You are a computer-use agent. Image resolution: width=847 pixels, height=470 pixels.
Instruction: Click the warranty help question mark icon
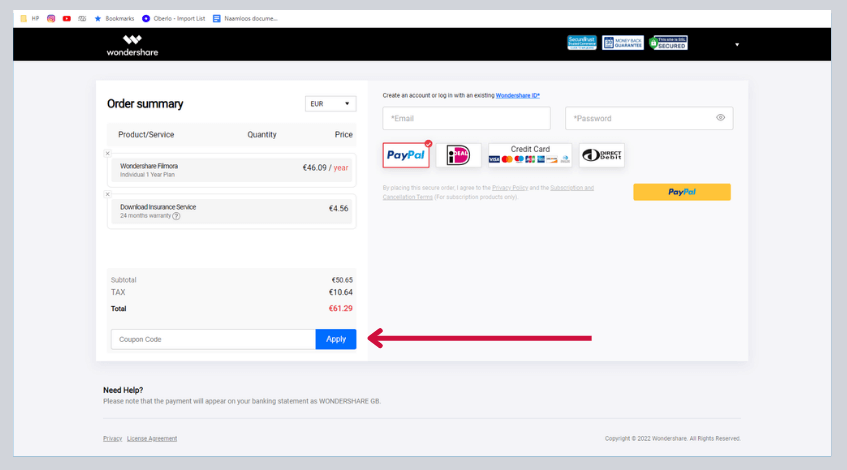coord(177,216)
